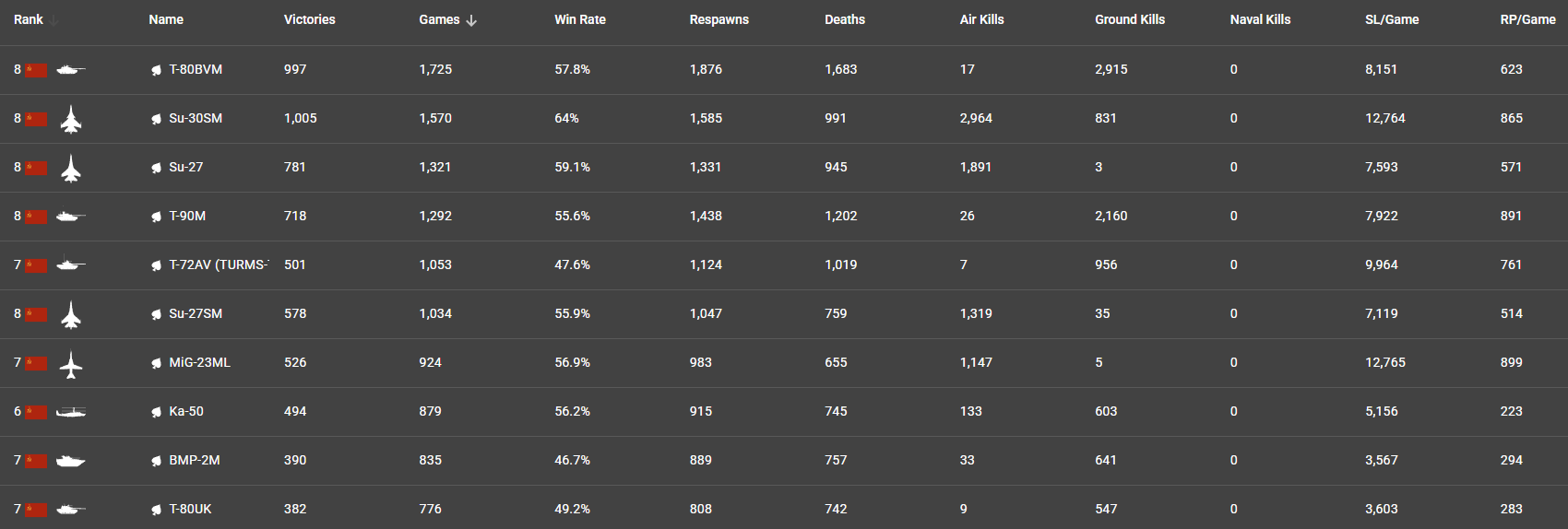Click the BMP-2M vehicle silhouette icon
Screen dimensions: 1568x529
(x=70, y=461)
